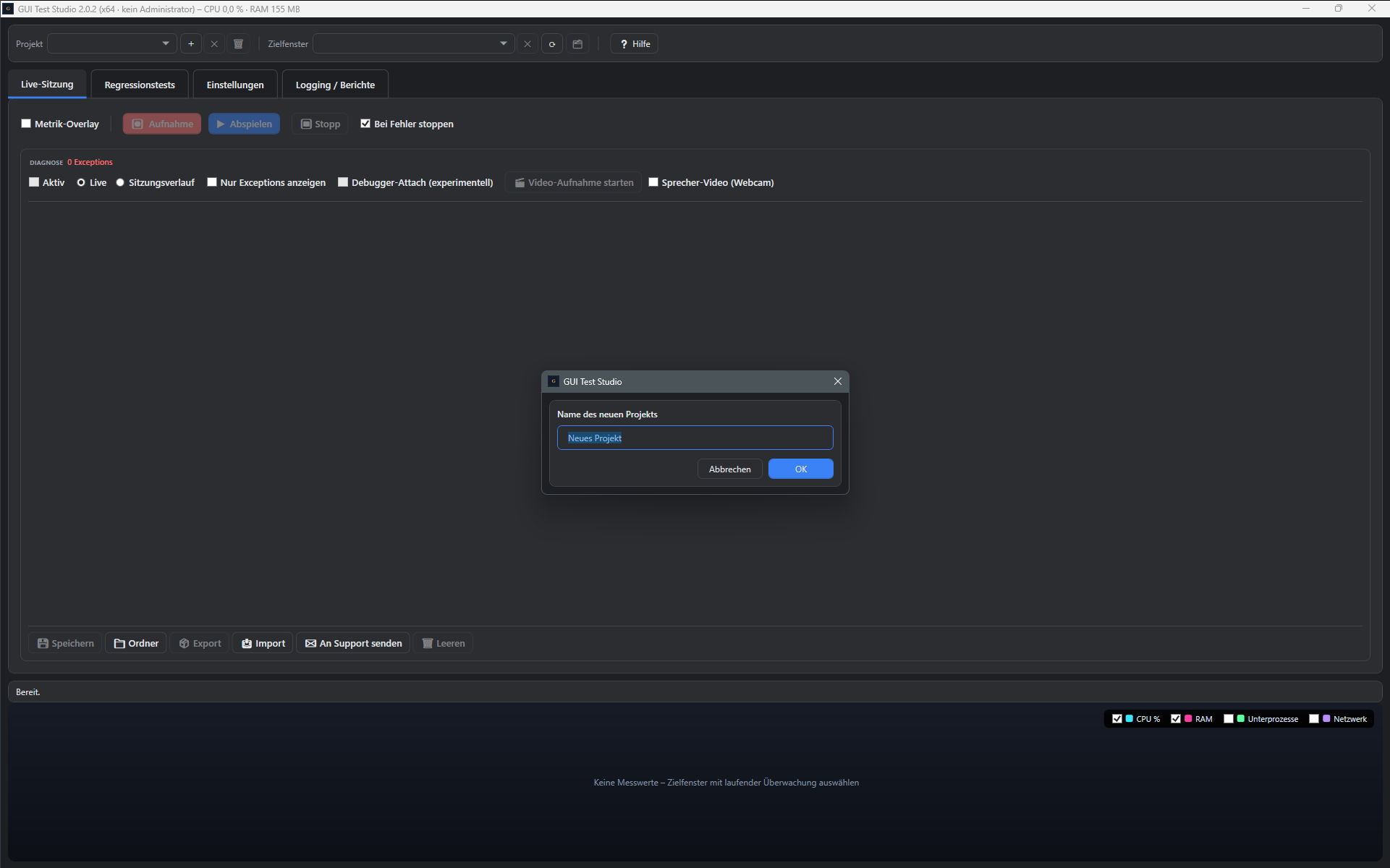Uncheck the RAM chart series
The width and height of the screenshot is (1390, 868).
tap(1176, 718)
